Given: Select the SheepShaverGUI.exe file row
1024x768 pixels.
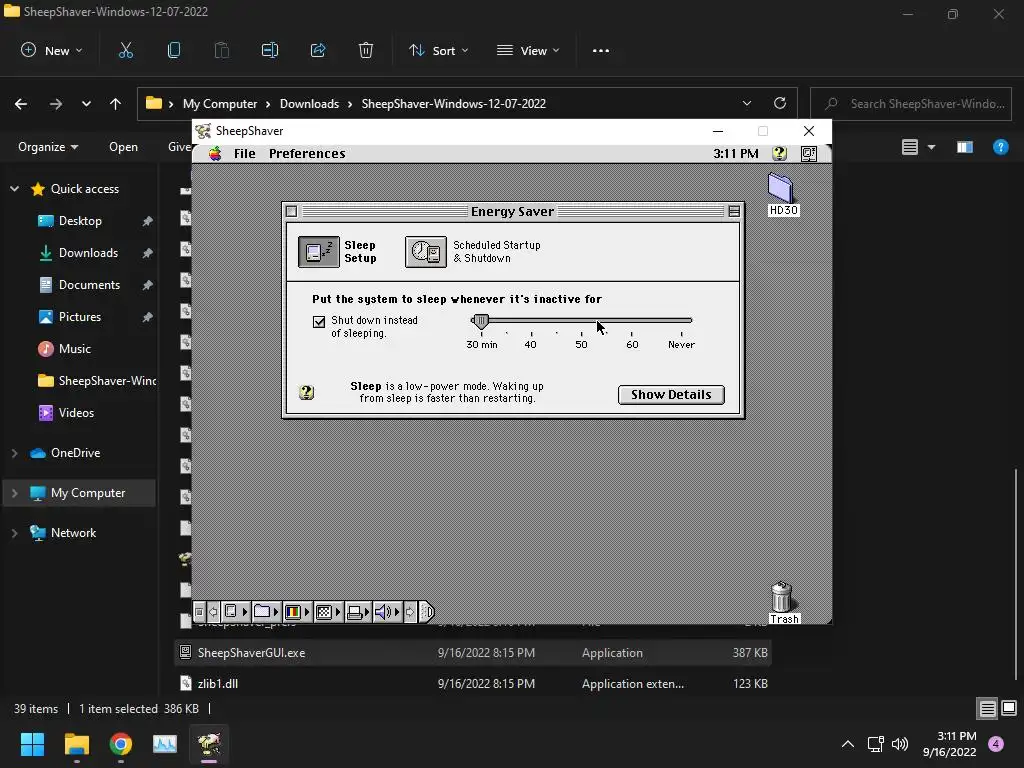Looking at the screenshot, I should (473, 652).
